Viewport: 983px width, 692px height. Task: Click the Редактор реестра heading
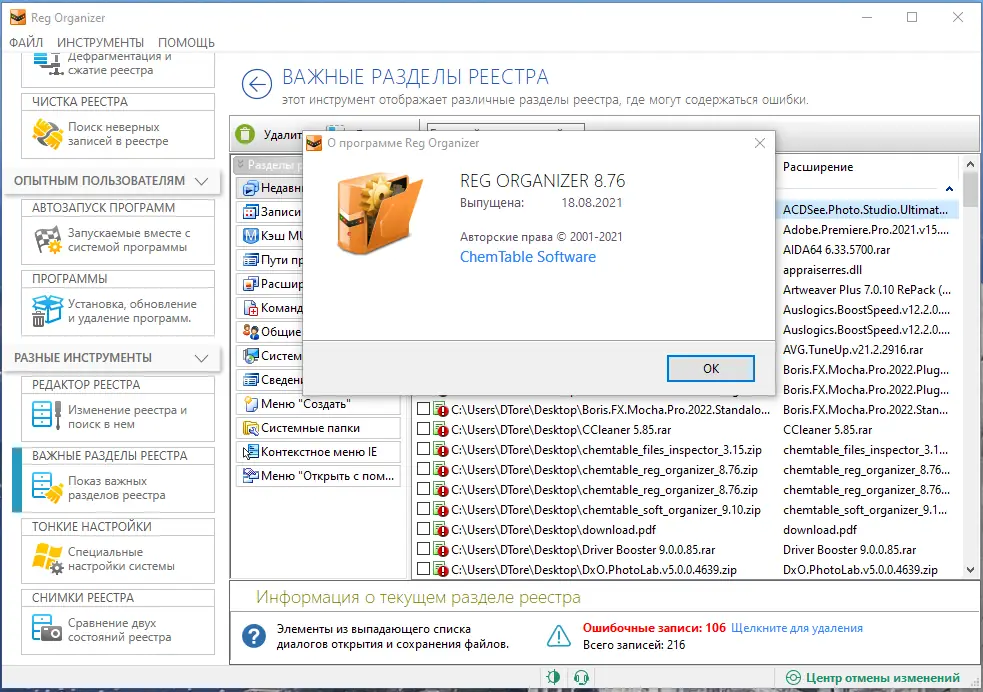(x=86, y=384)
